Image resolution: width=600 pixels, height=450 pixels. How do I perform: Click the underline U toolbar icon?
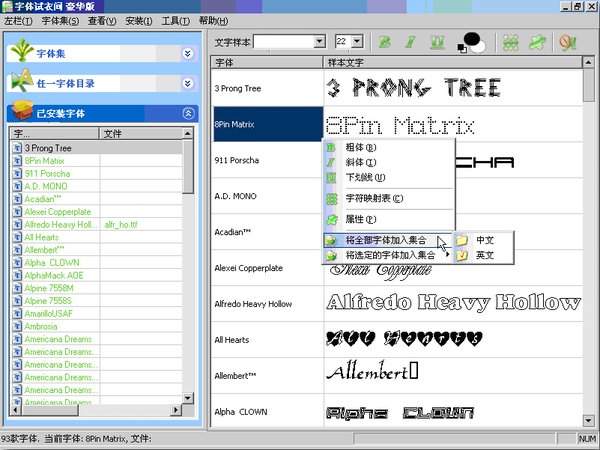click(436, 42)
